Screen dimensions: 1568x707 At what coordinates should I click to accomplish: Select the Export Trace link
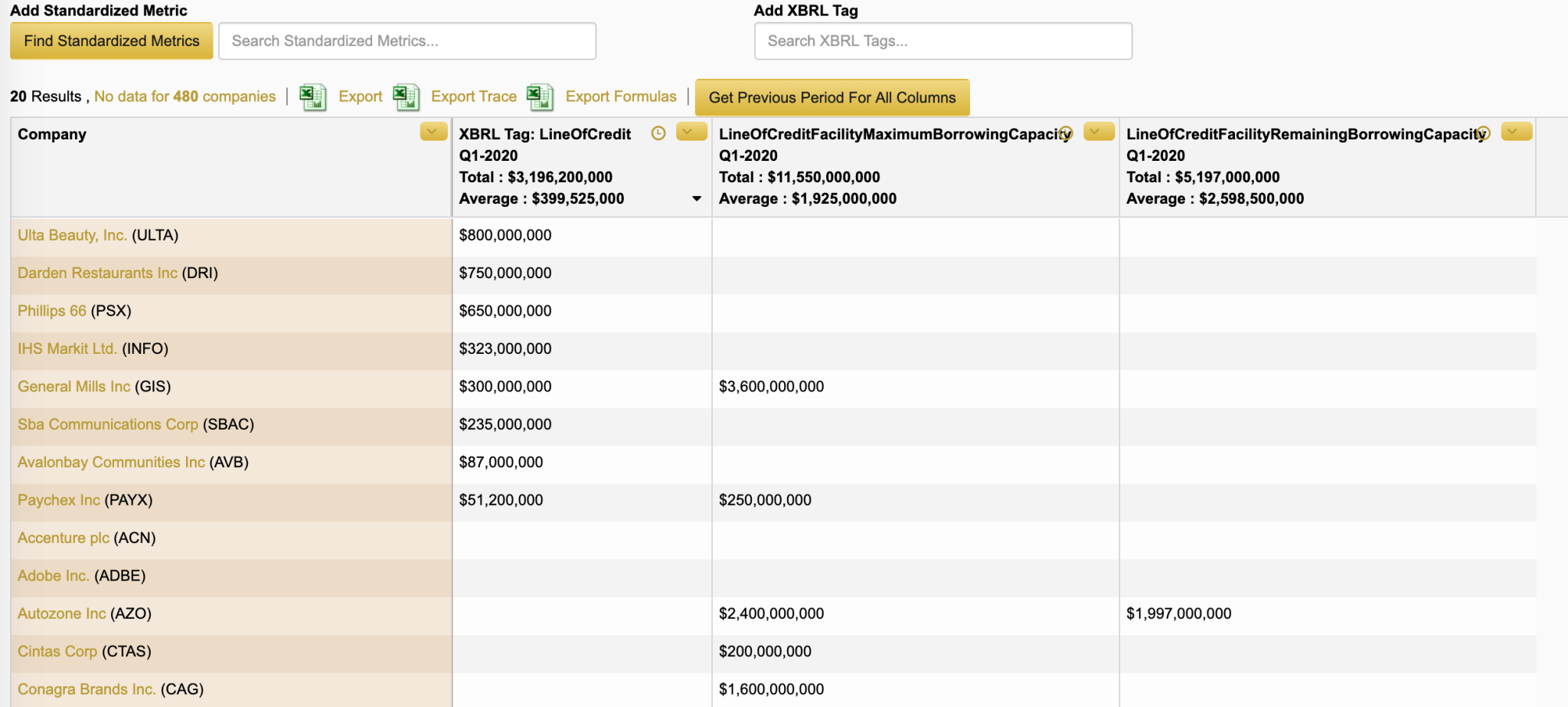click(473, 97)
